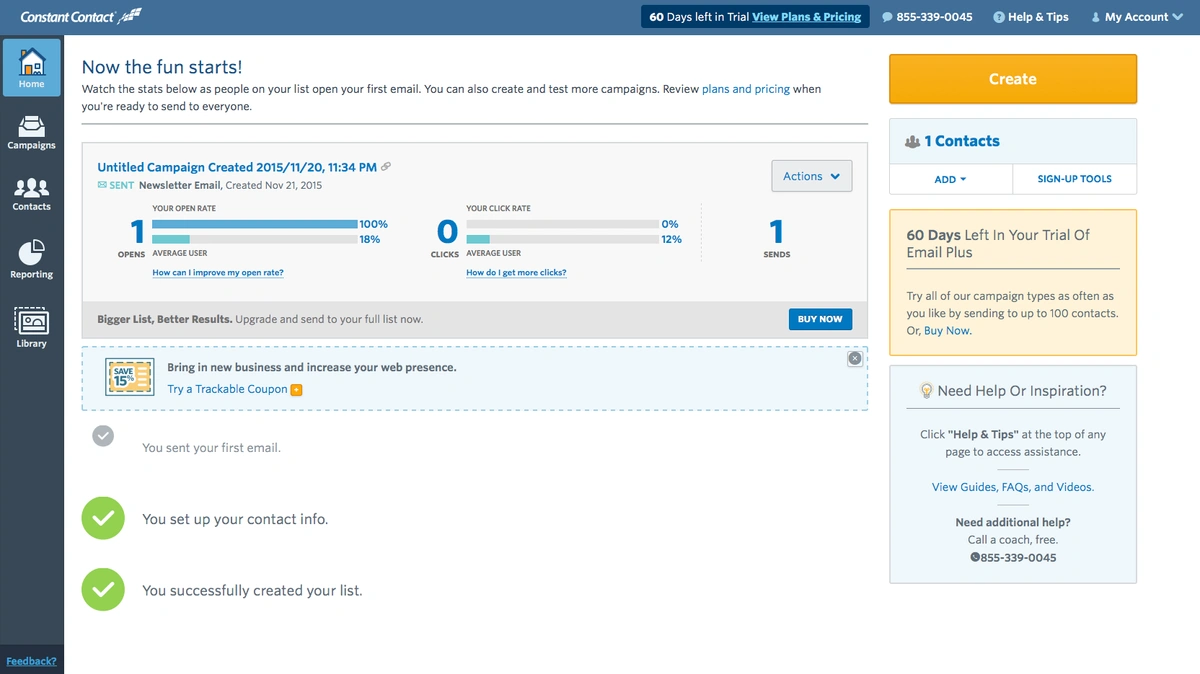Click the gray checkmark for first email
Screen dimensions: 1200x674
103,436
